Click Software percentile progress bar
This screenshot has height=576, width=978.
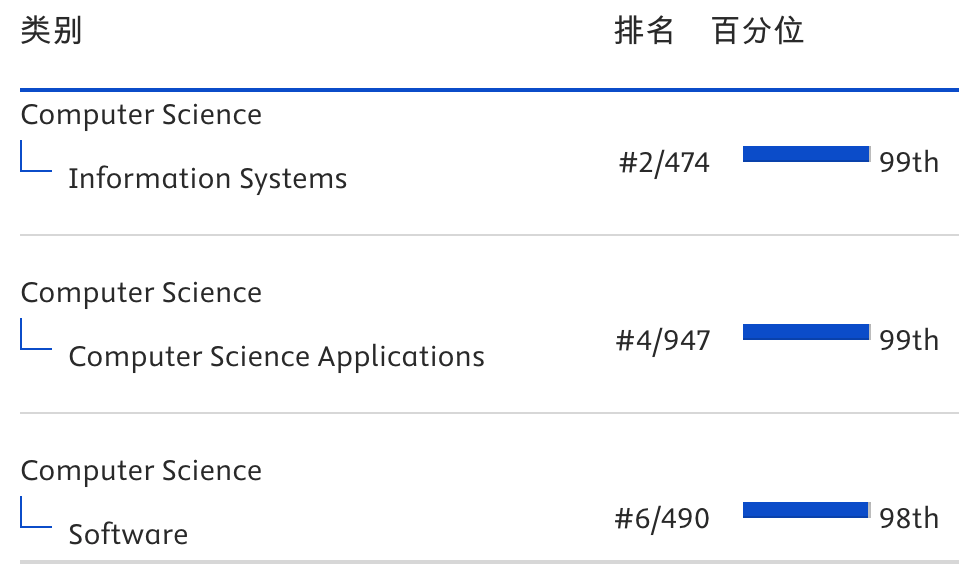tap(806, 510)
